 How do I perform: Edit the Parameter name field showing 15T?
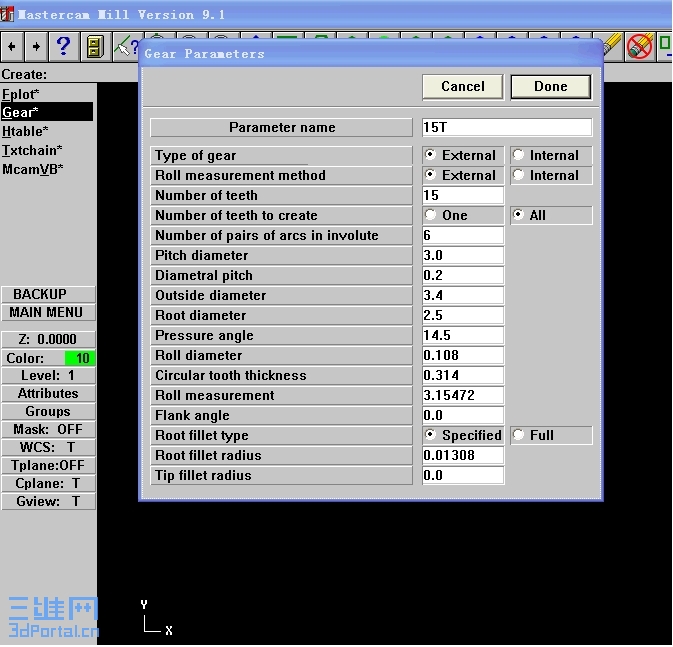pyautogui.click(x=507, y=128)
